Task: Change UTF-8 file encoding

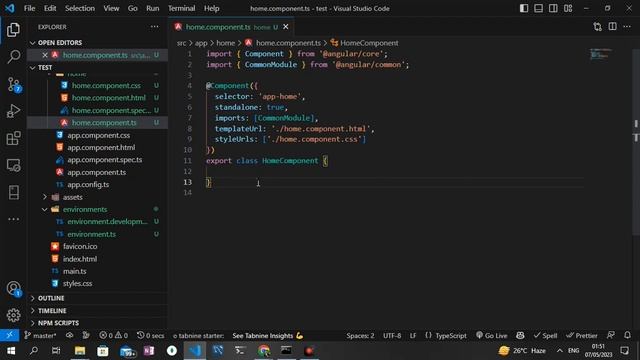Action: 392,336
